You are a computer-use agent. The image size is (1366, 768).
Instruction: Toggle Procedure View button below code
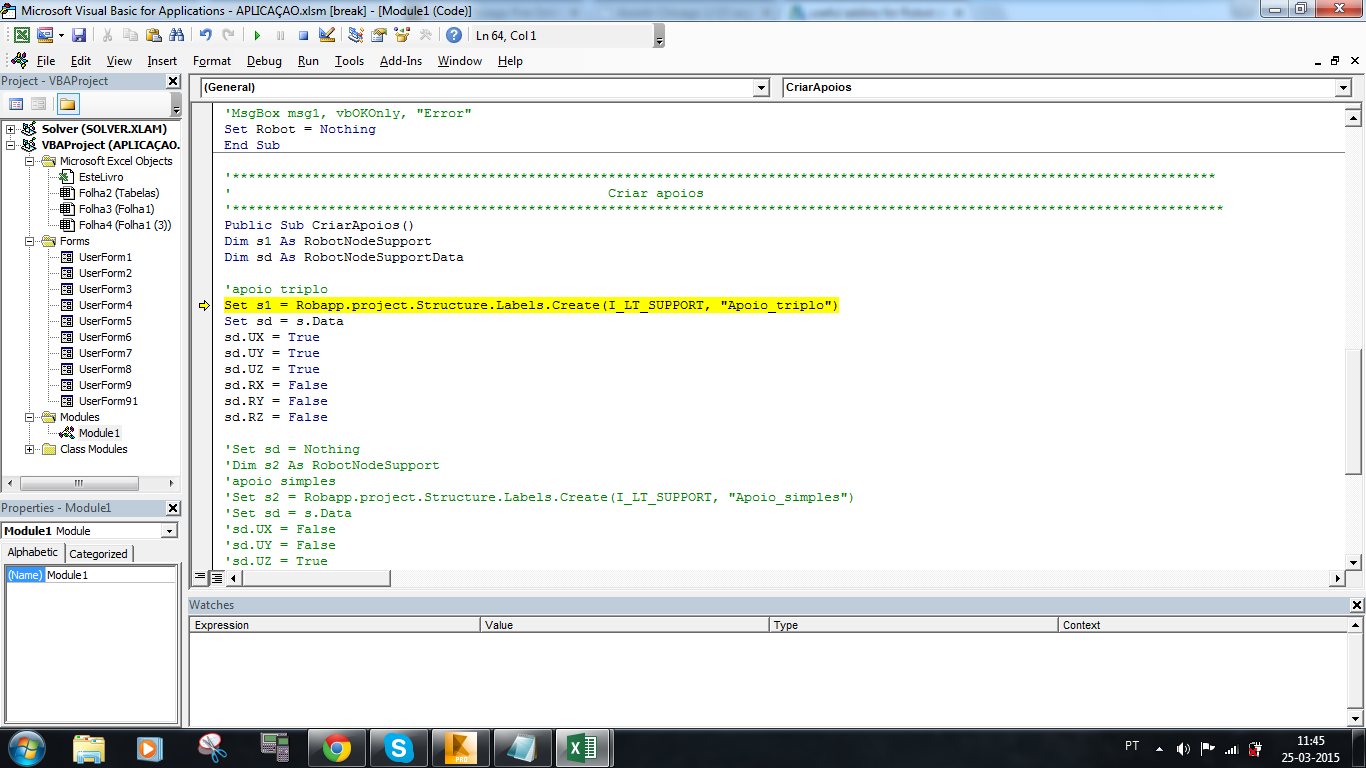[200, 577]
